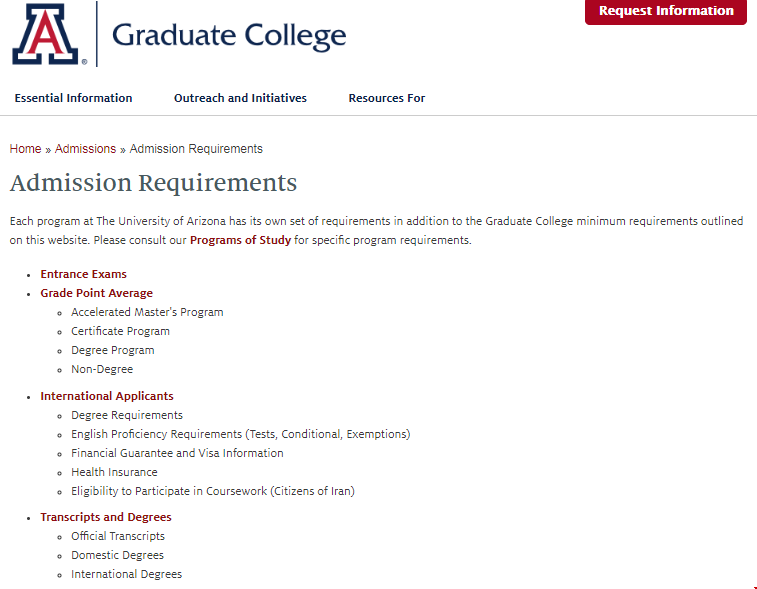Screen dimensions: 757x589
Task: Click the Health Insurance item
Action: (x=114, y=472)
